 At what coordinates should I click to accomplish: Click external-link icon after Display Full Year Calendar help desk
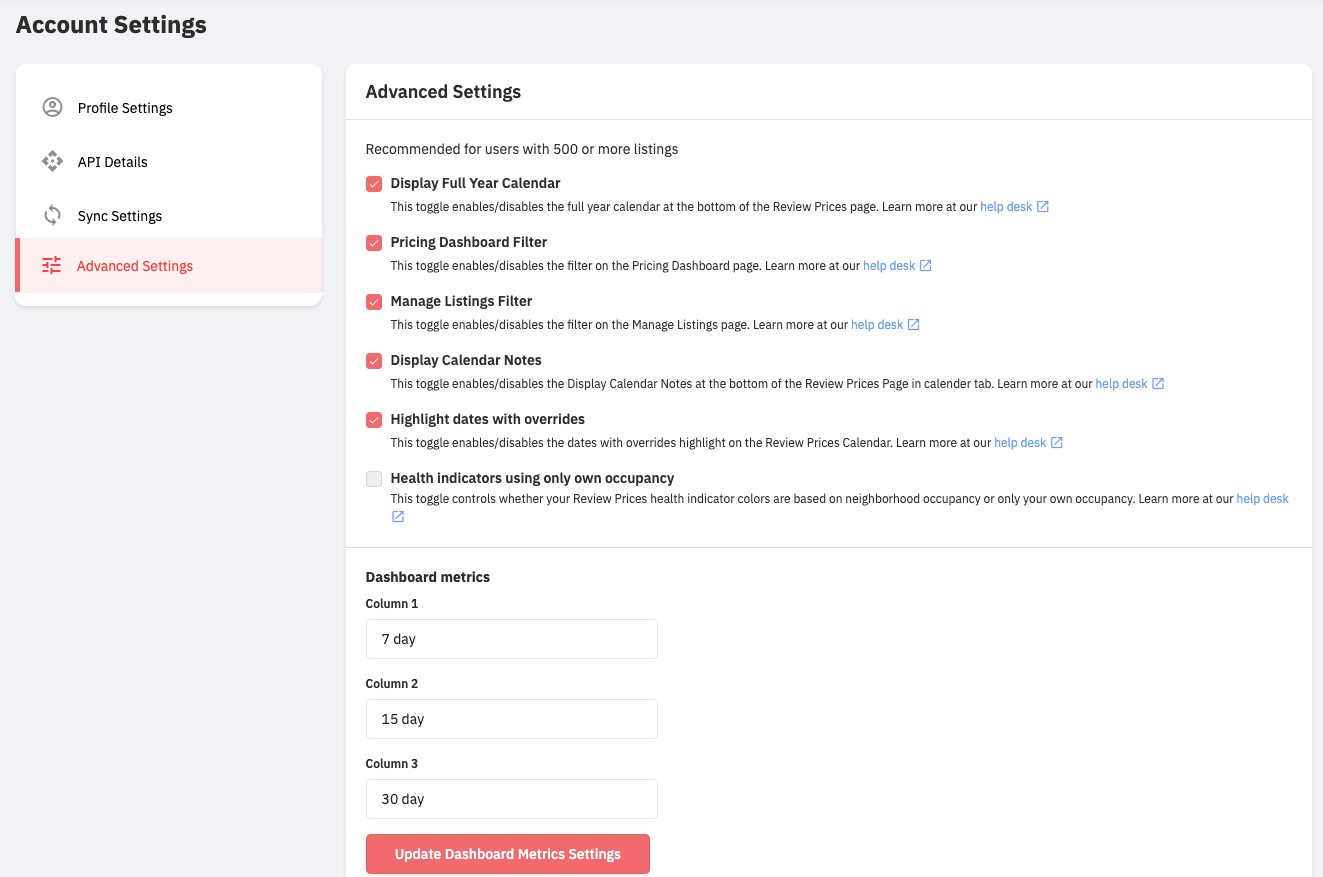point(1043,207)
